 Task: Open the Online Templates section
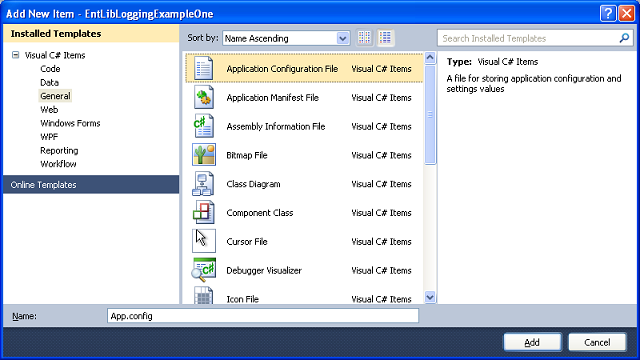tap(91, 184)
